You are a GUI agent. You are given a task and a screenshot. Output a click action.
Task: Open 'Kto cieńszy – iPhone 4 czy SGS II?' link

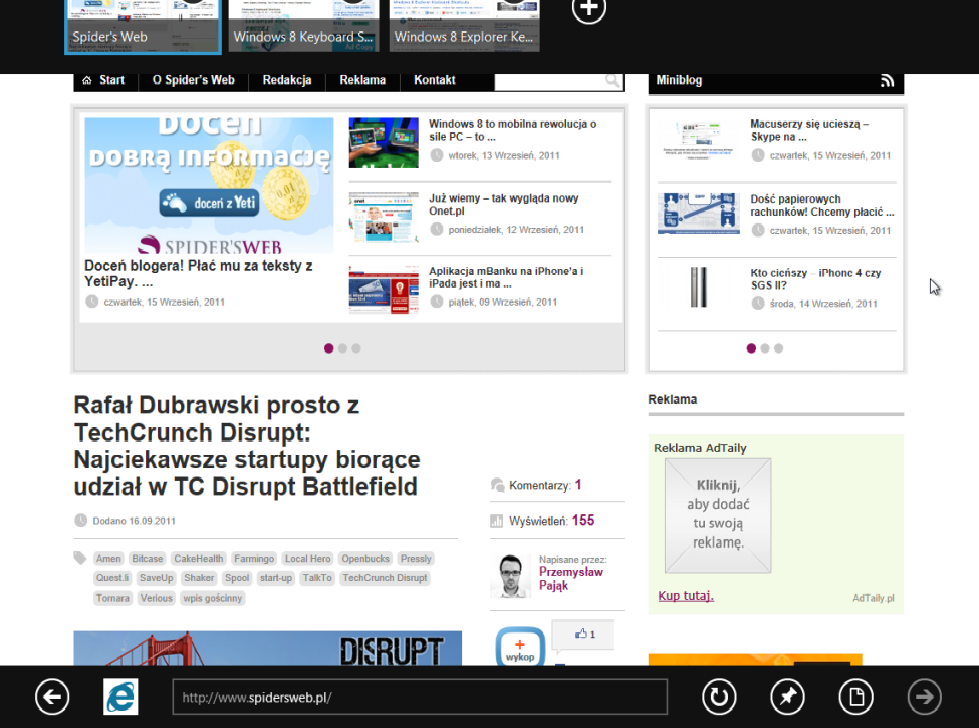pos(815,279)
